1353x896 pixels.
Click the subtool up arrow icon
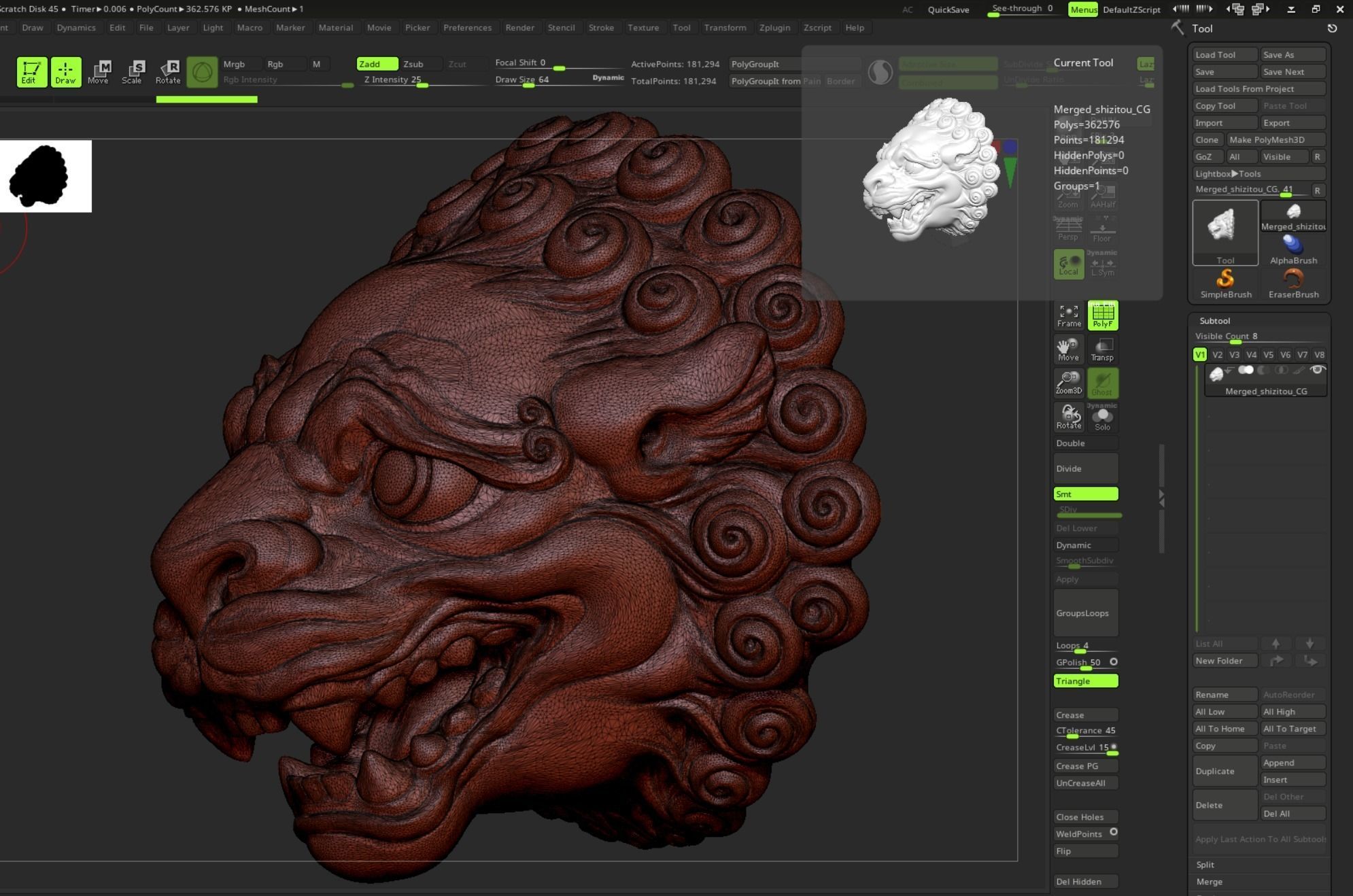coord(1275,644)
